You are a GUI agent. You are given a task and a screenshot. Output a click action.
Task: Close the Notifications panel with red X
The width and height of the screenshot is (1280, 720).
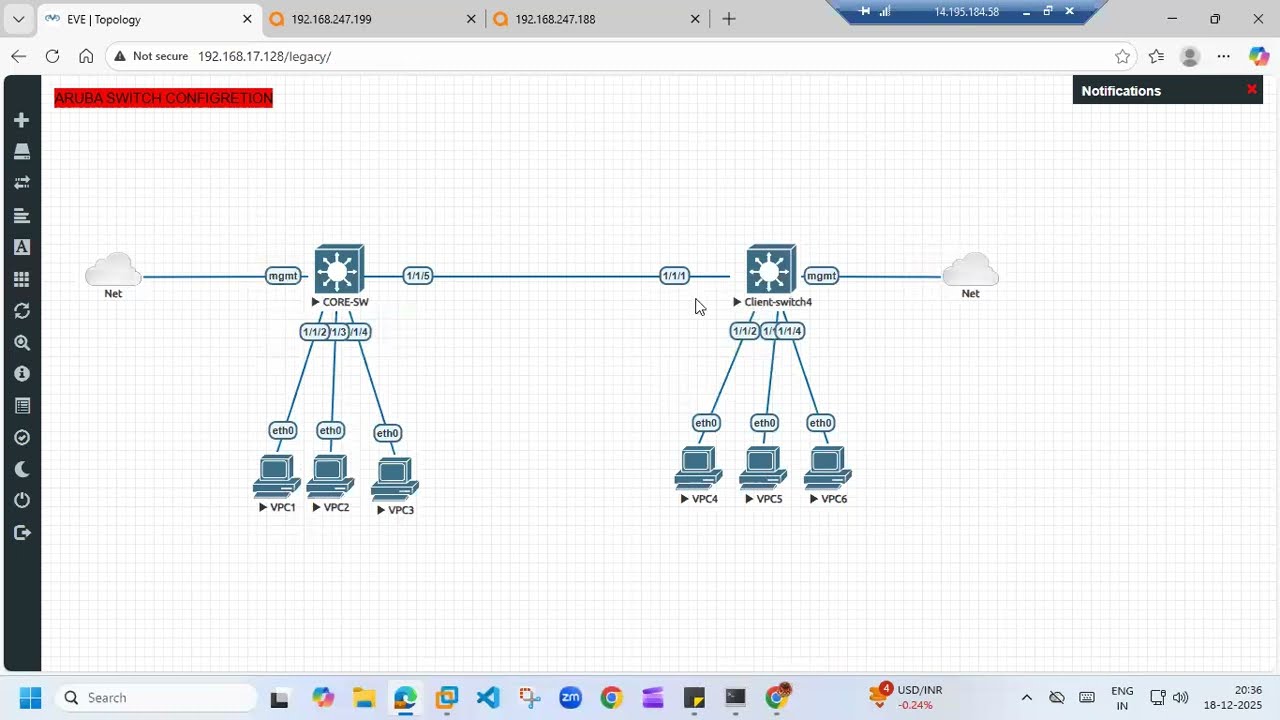(1251, 90)
